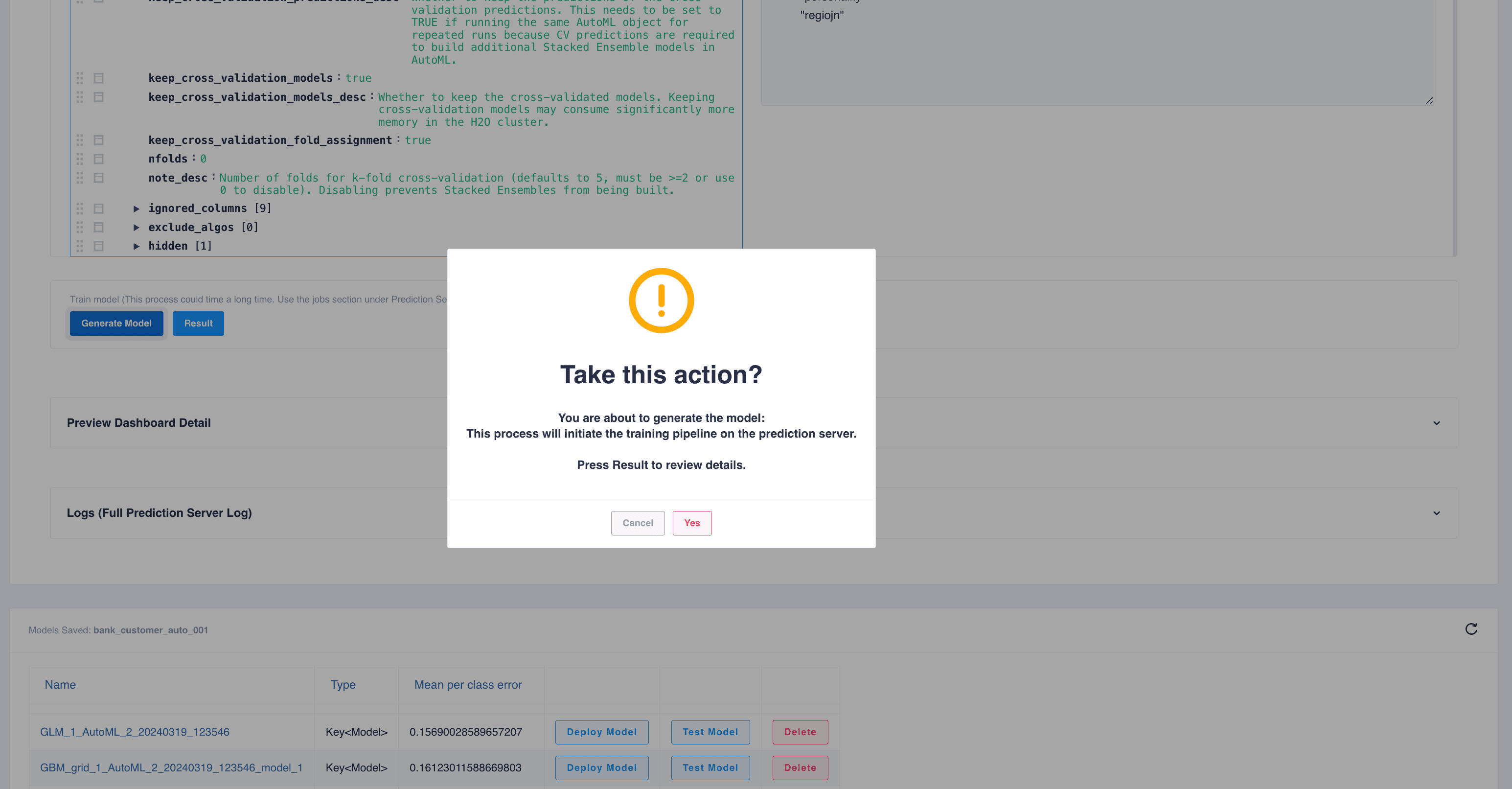Click drag handle beside hidden row
This screenshot has height=789, width=1512.
pos(80,246)
